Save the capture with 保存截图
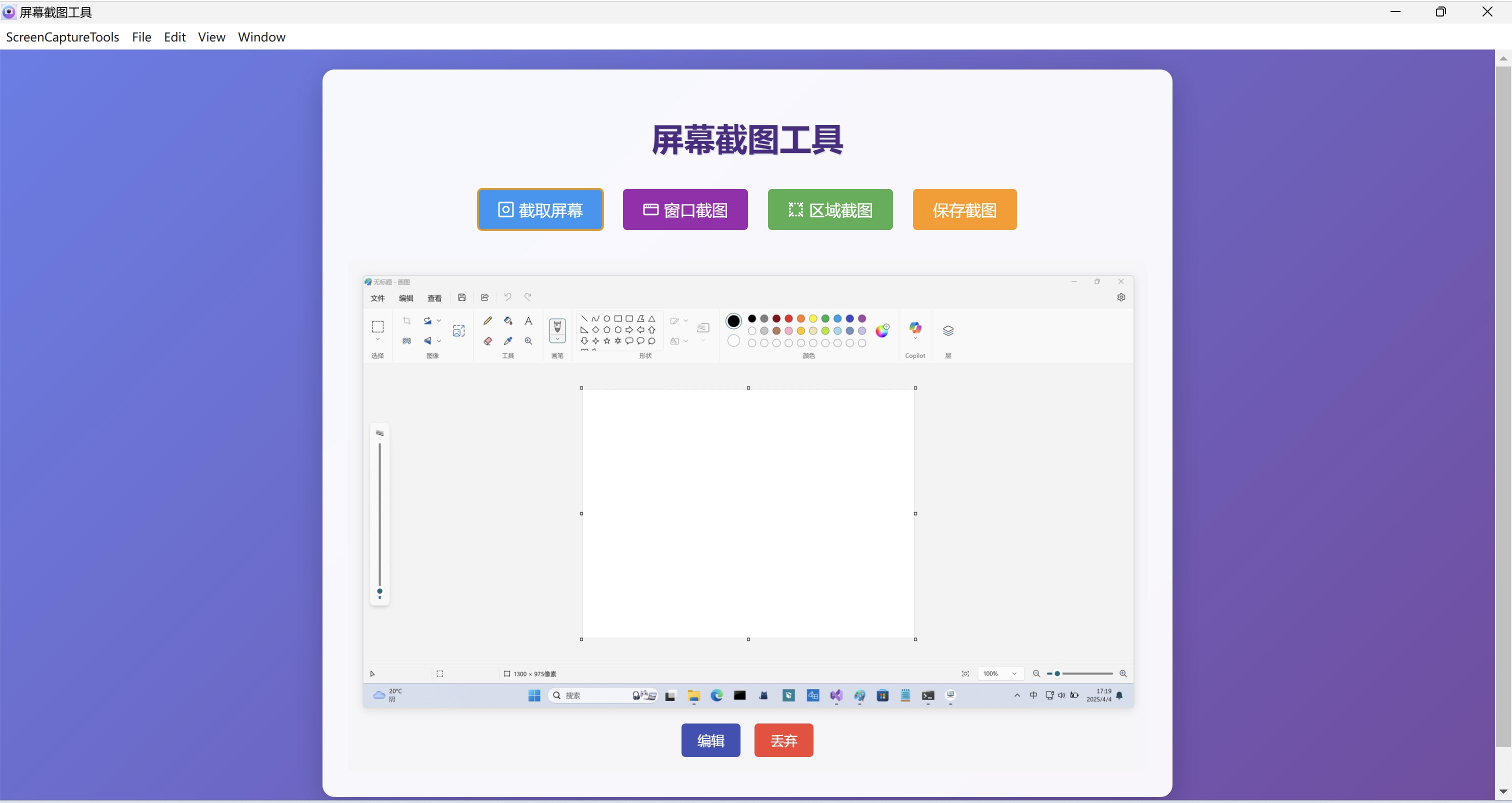Viewport: 1512px width, 803px height. click(x=964, y=209)
